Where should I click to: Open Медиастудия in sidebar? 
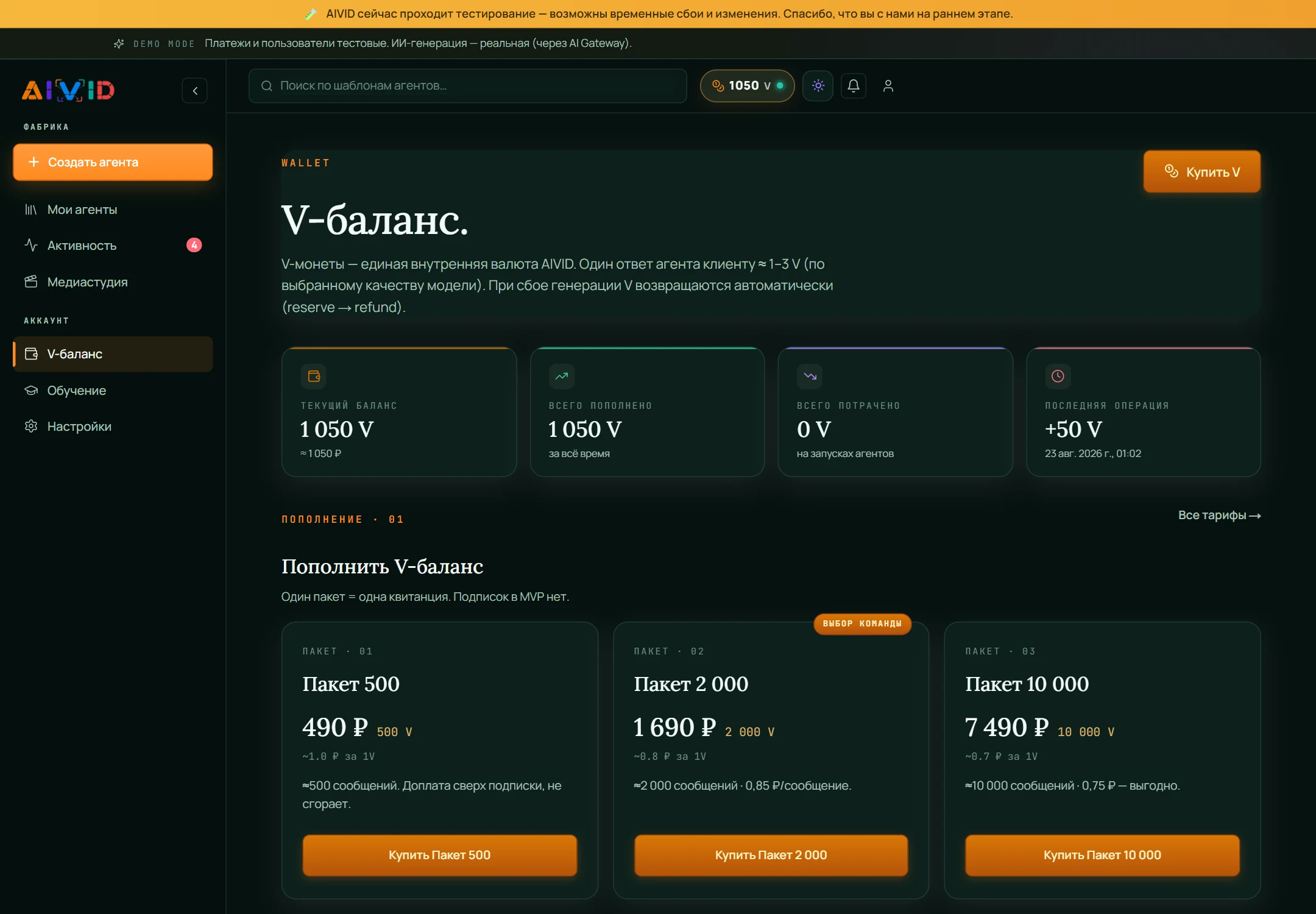click(x=113, y=282)
